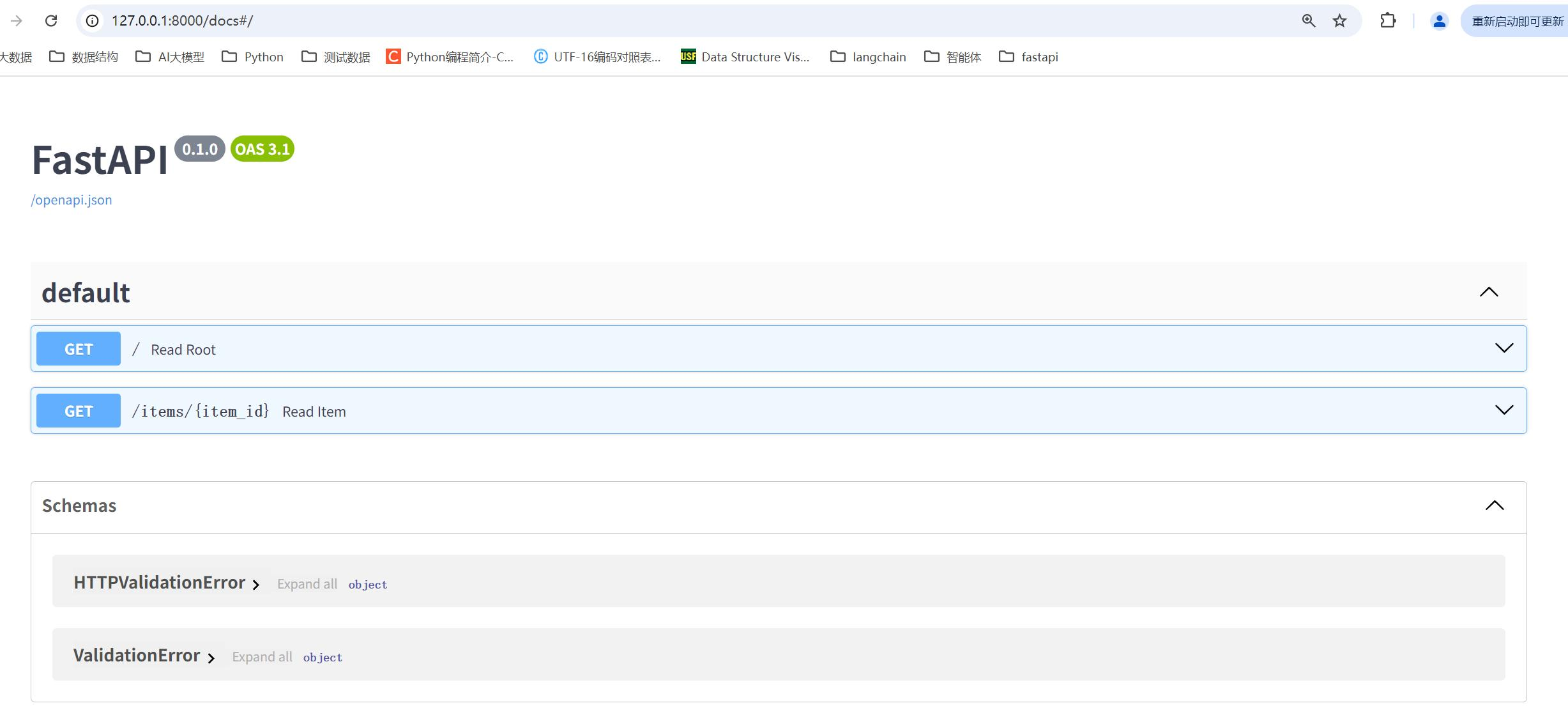
Task: Open the Python编程简介 bookmark
Action: click(450, 57)
